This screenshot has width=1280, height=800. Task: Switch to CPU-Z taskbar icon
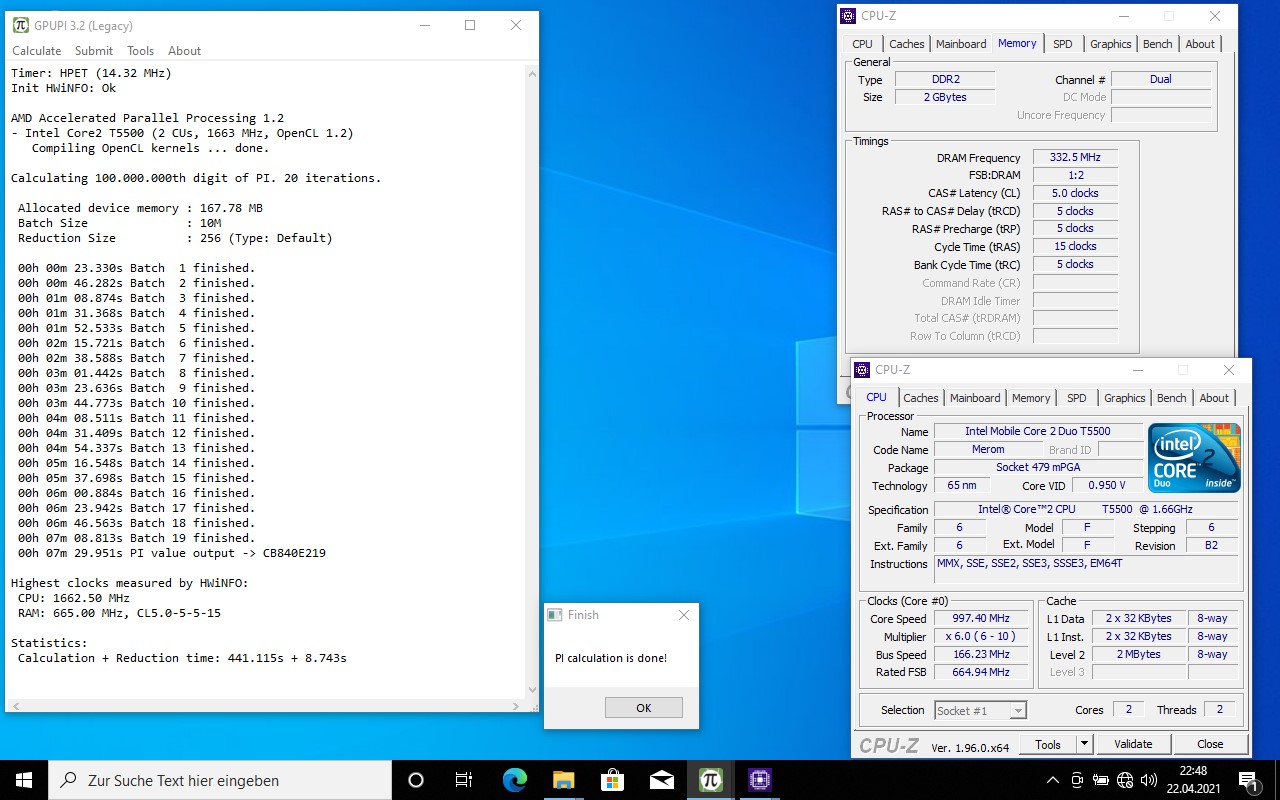(x=759, y=780)
